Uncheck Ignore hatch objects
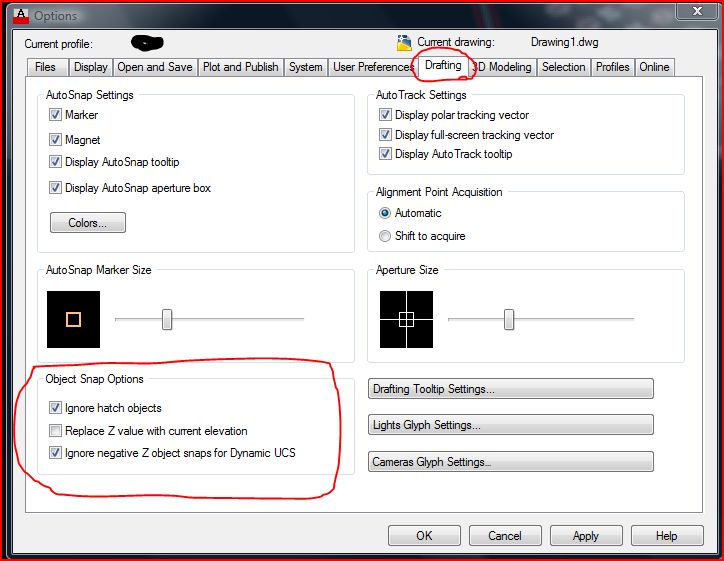The height and width of the screenshot is (561, 724). pos(55,408)
